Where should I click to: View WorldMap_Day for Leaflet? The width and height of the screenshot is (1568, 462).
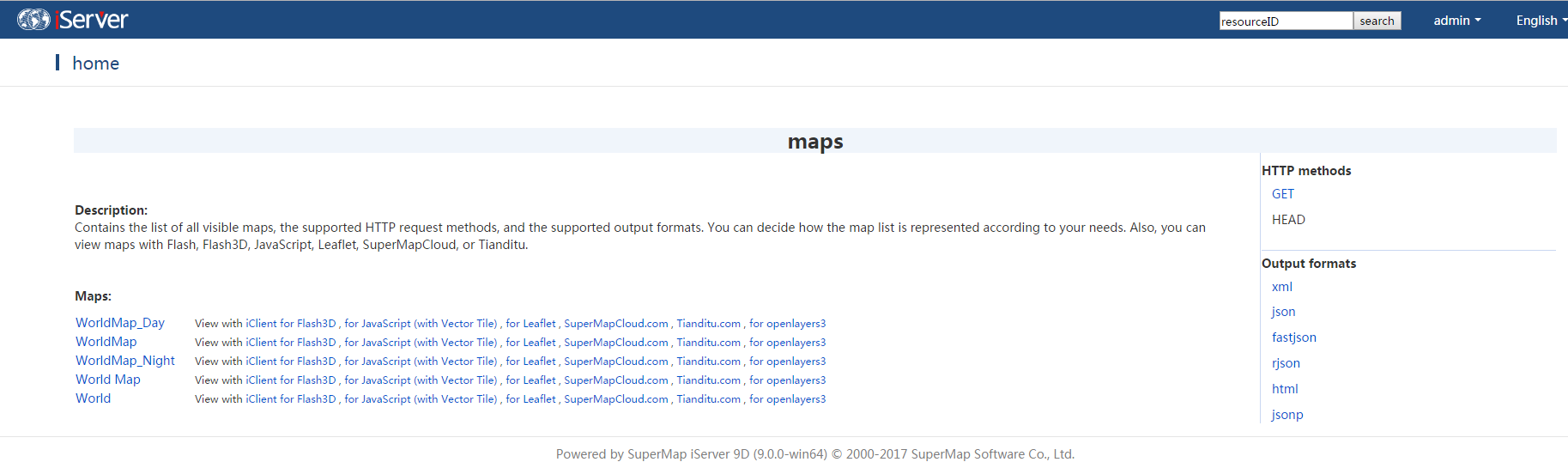click(x=530, y=324)
